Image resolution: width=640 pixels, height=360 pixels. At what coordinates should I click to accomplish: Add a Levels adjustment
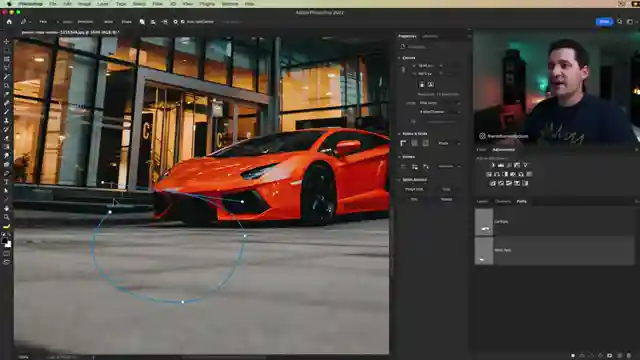click(x=501, y=165)
